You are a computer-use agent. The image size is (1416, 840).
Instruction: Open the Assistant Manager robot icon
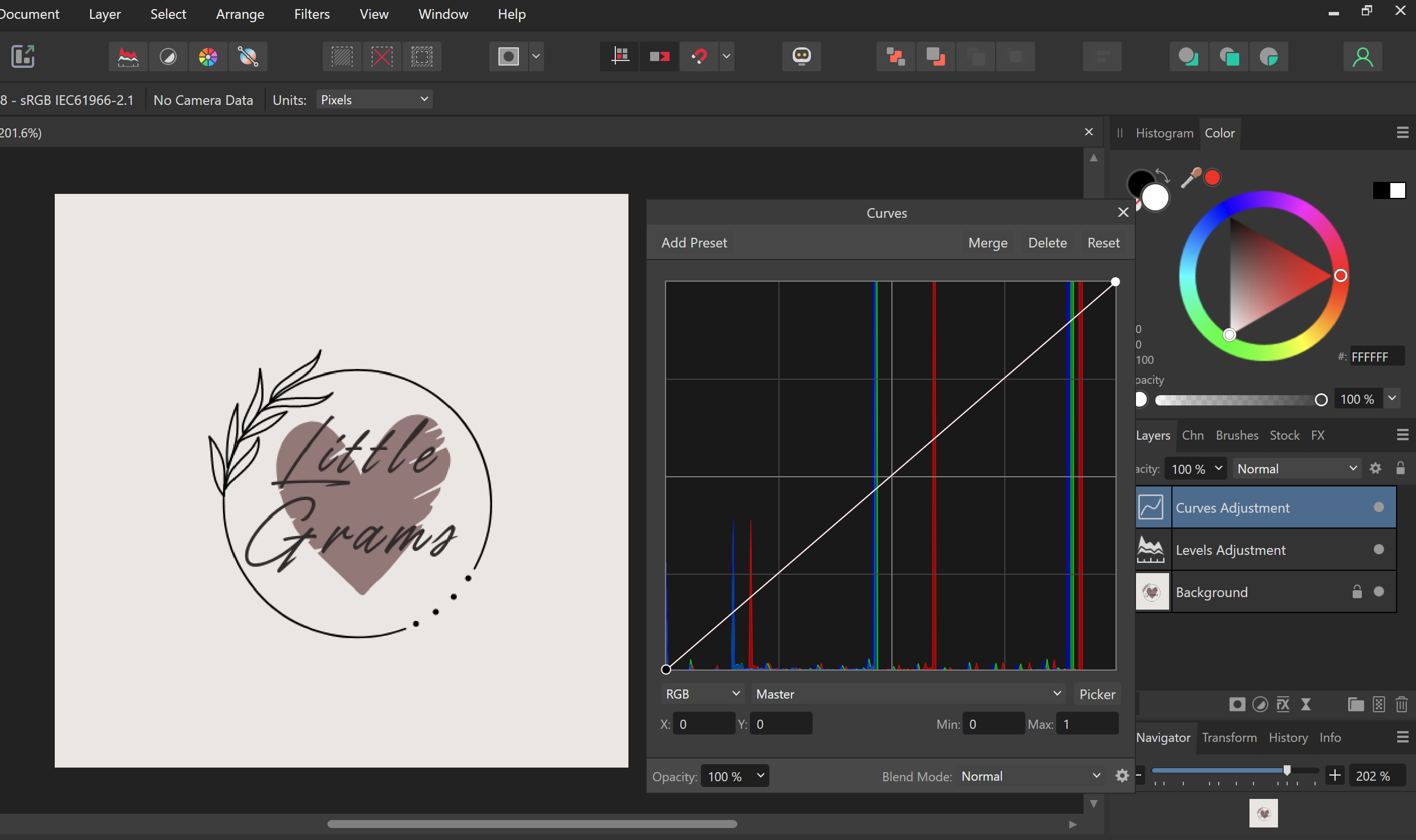coord(801,56)
